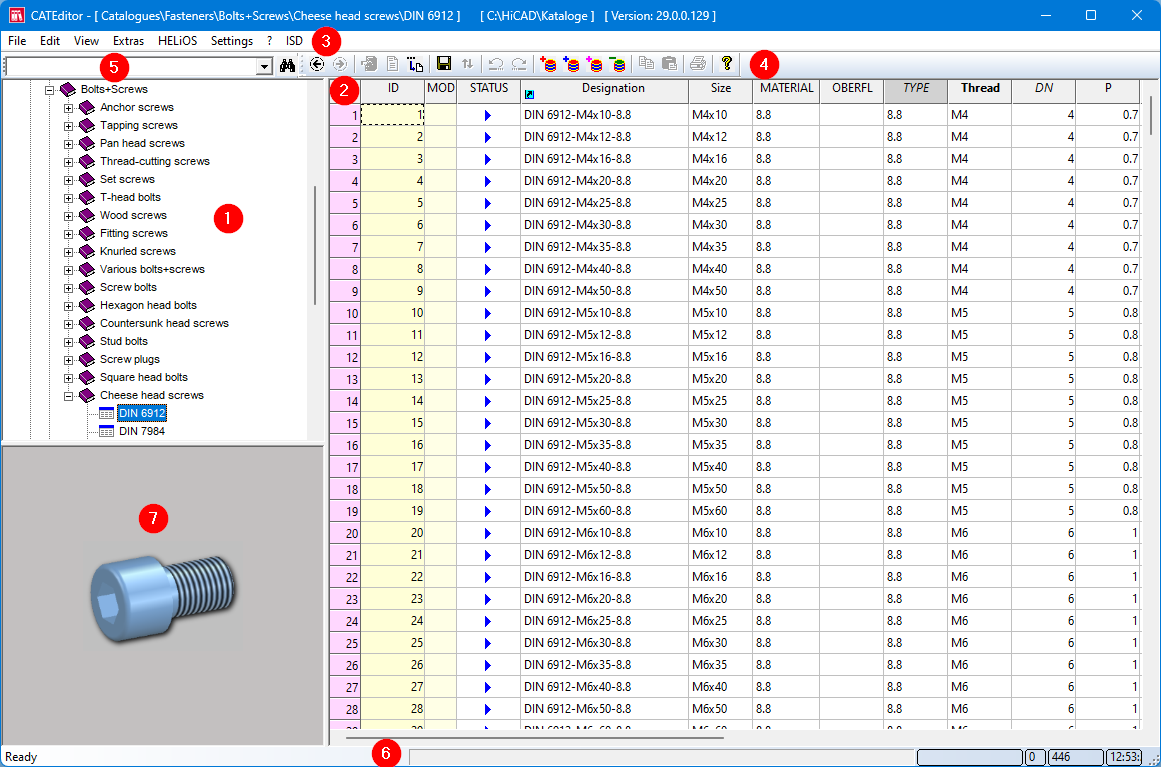1161x767 pixels.
Task: Click the DIN 6912-M4x50-8.8 designation cell
Action: pos(605,291)
